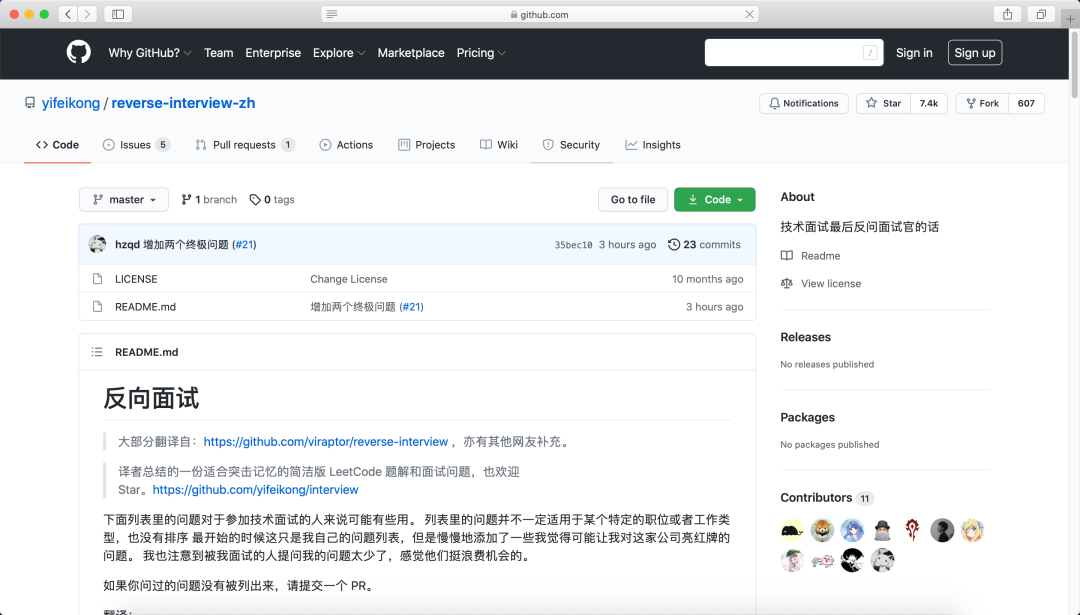The image size is (1080, 615).
Task: Click the README table of contents icon
Action: (97, 352)
